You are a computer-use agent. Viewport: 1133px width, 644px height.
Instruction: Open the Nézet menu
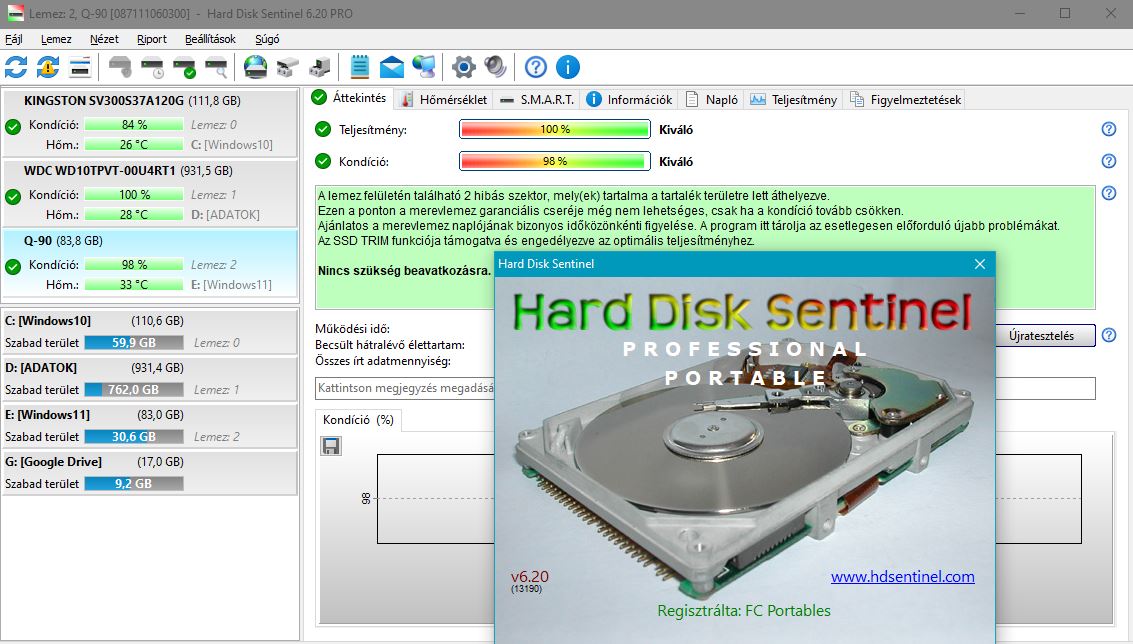(x=104, y=39)
